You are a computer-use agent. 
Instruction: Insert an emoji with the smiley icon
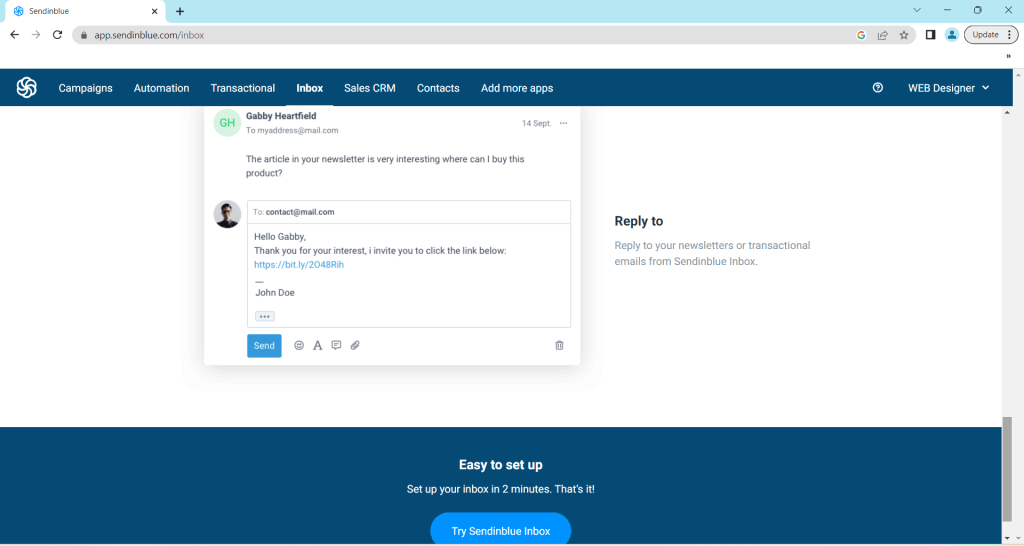[299, 346]
